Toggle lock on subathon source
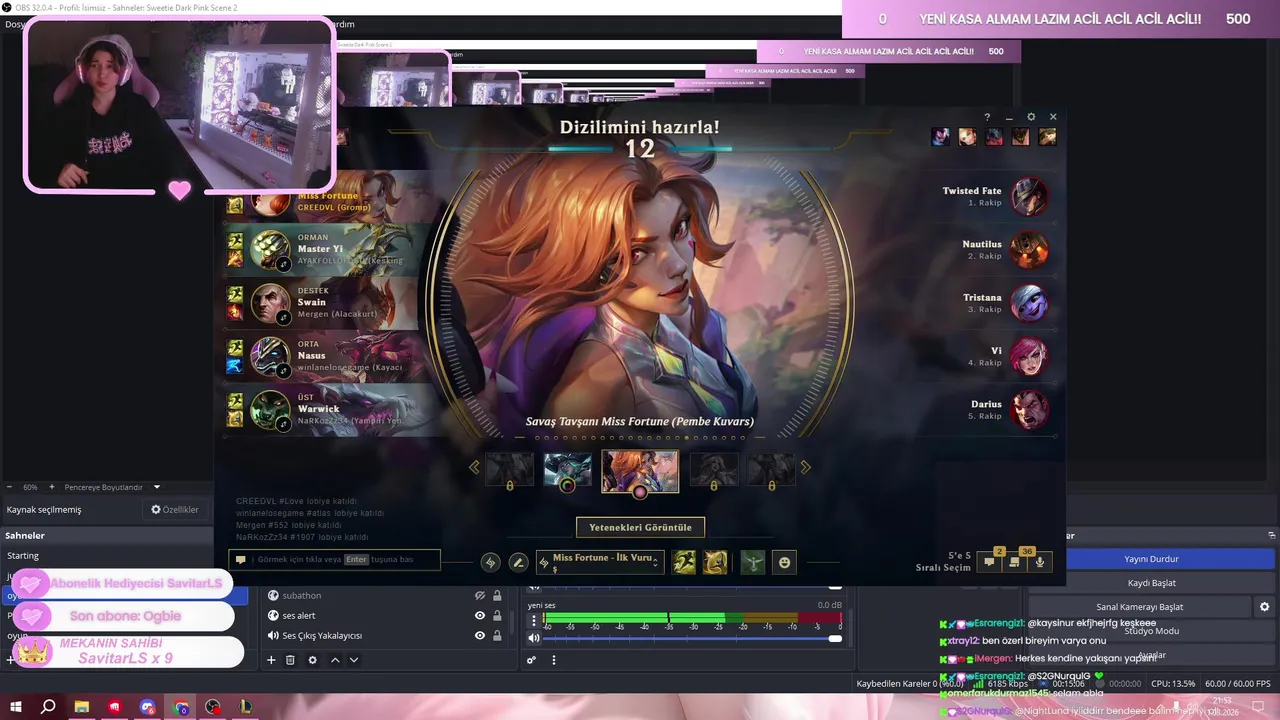Viewport: 1280px width, 720px height. [x=497, y=596]
